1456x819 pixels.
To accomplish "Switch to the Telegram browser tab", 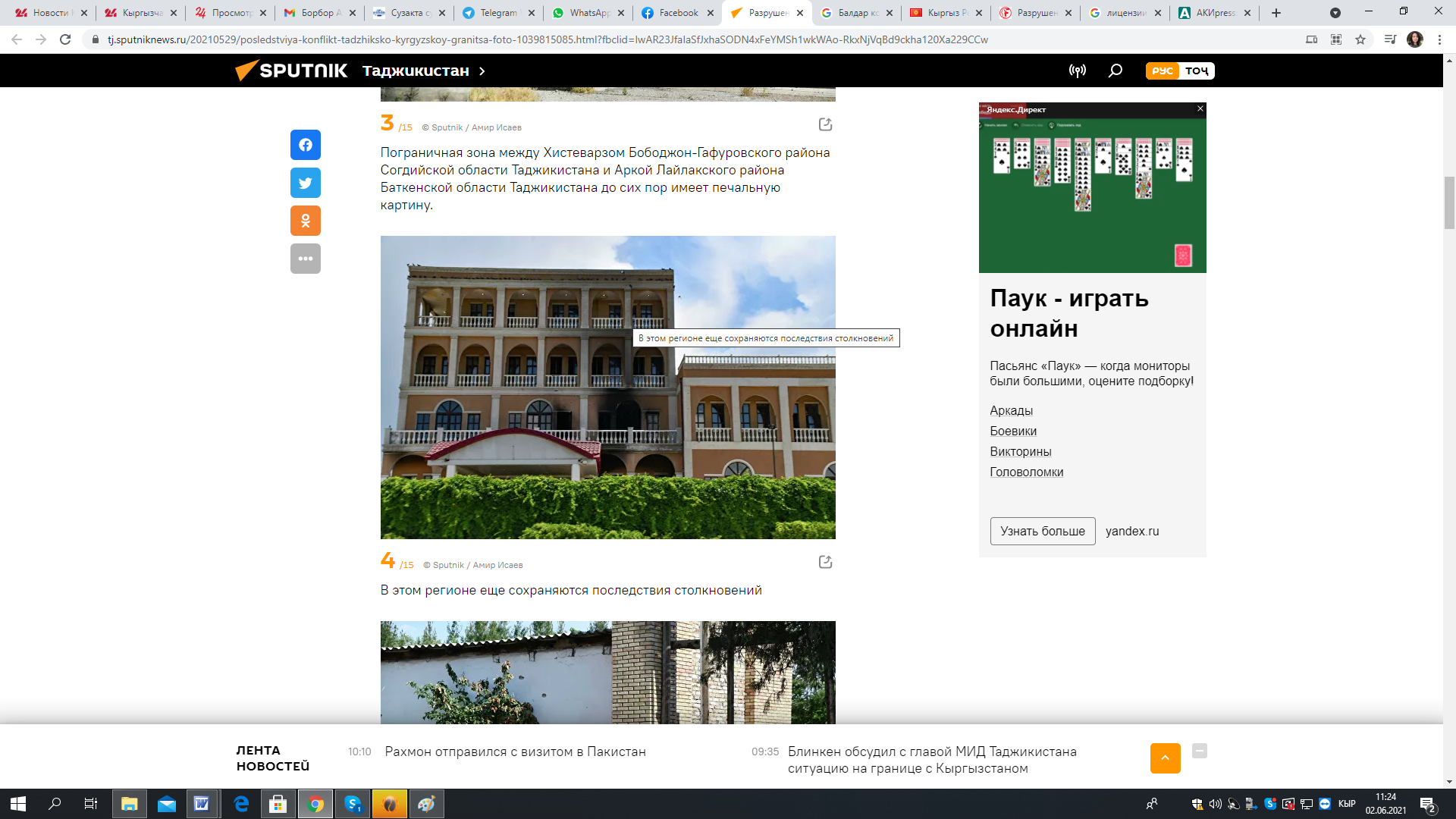I will (497, 13).
